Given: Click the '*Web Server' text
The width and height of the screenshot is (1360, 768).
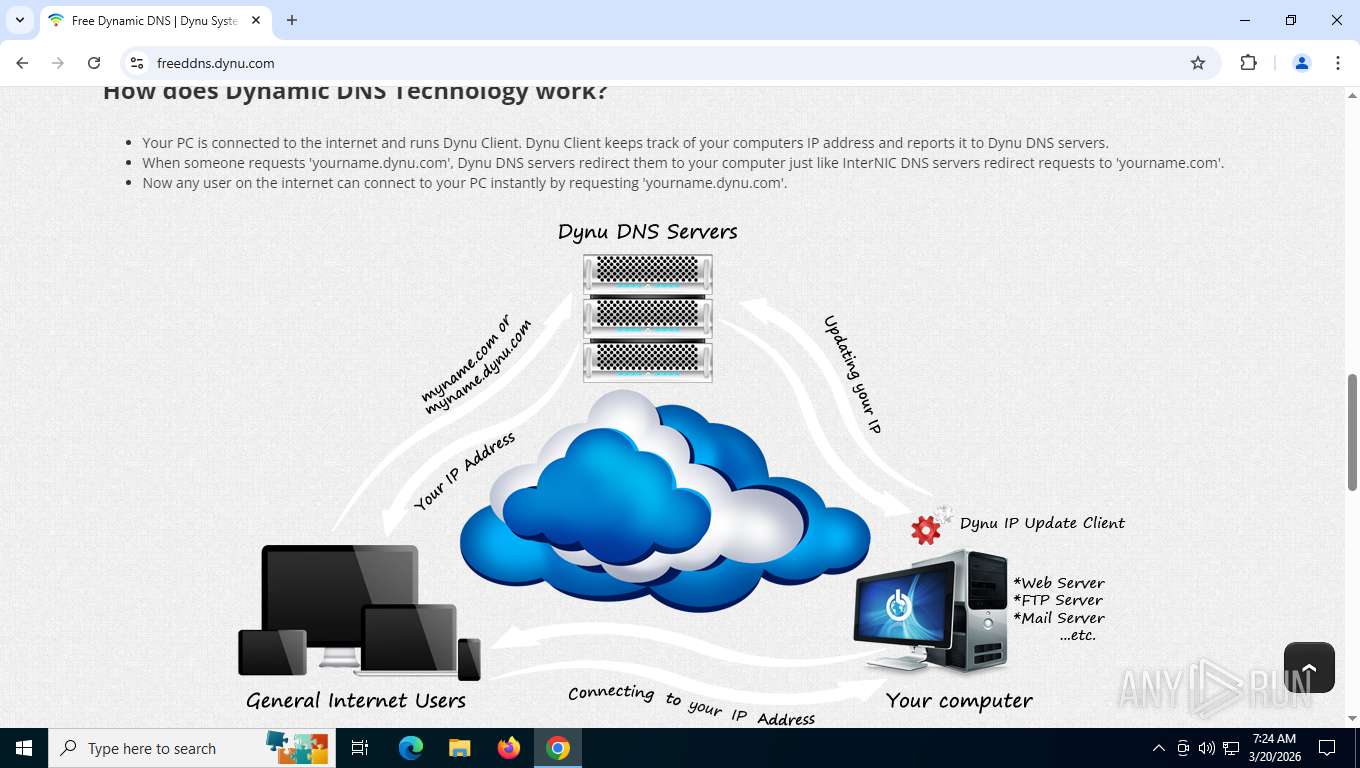Looking at the screenshot, I should tap(1059, 583).
